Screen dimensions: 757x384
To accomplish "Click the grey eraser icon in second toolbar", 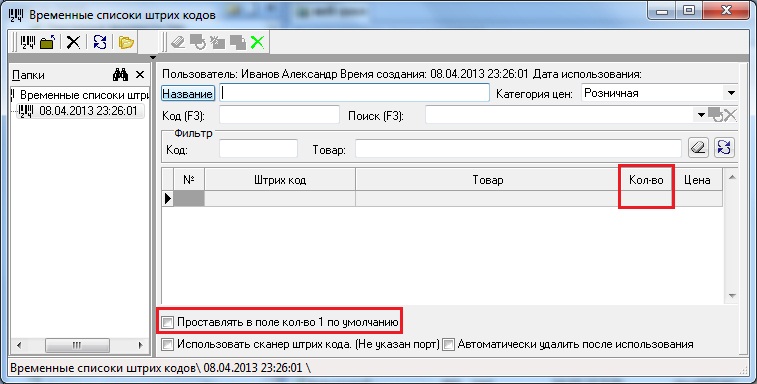I will (178, 43).
